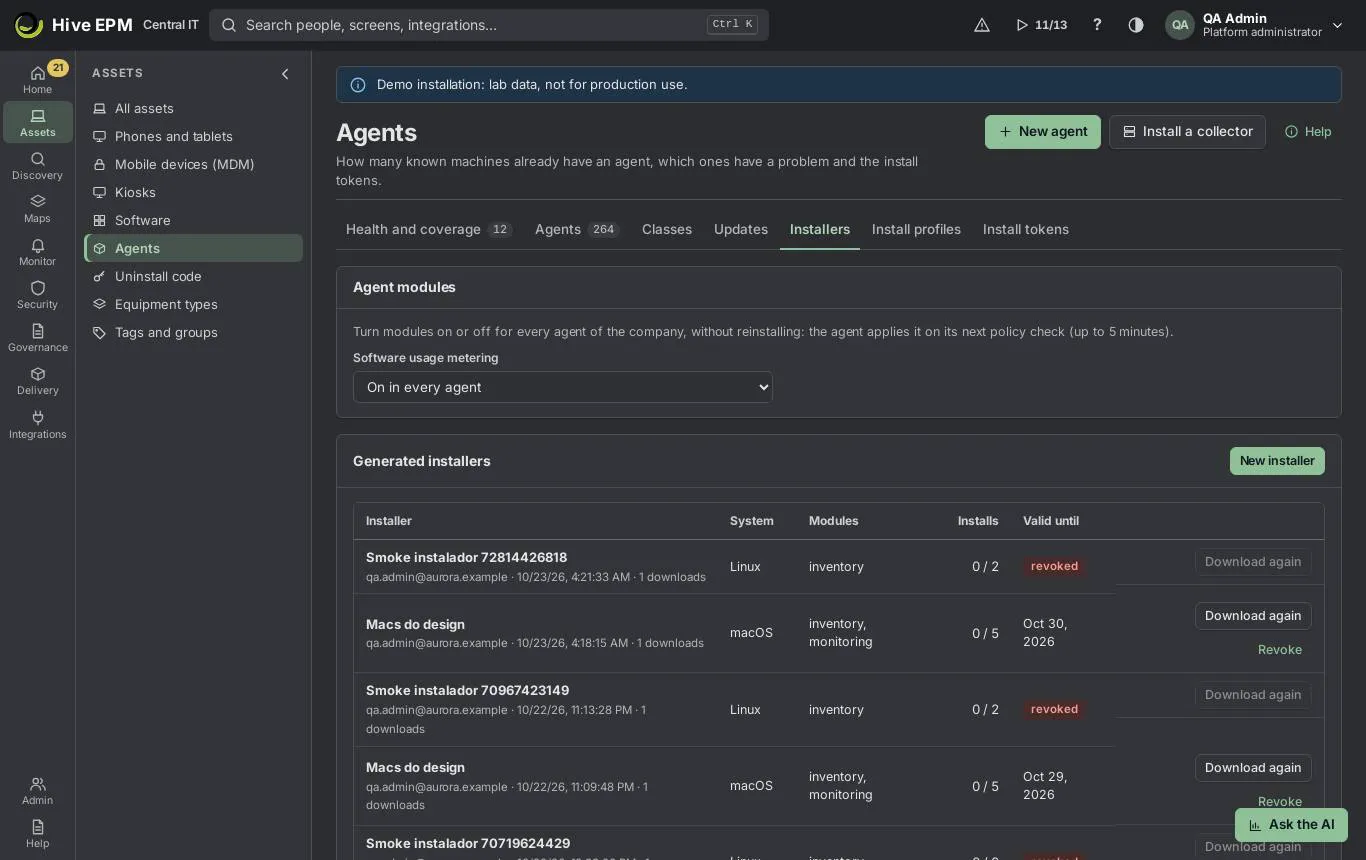Search people, screens, integrations field
Screen dimensions: 1366x860
coord(489,25)
